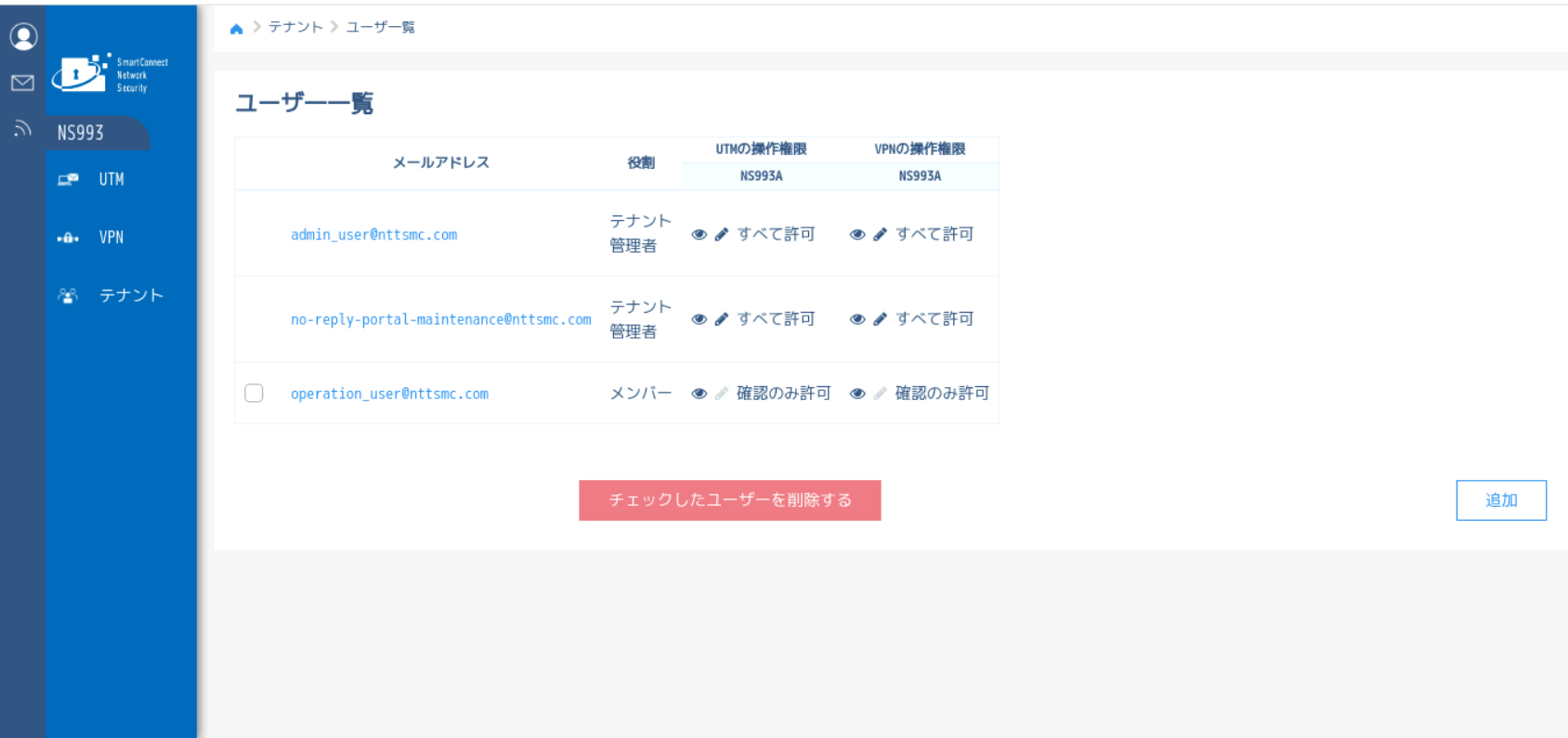Click UTM eye icon for no-reply-portal-maintenance row
Screen dimensions: 1568x738
(x=699, y=319)
